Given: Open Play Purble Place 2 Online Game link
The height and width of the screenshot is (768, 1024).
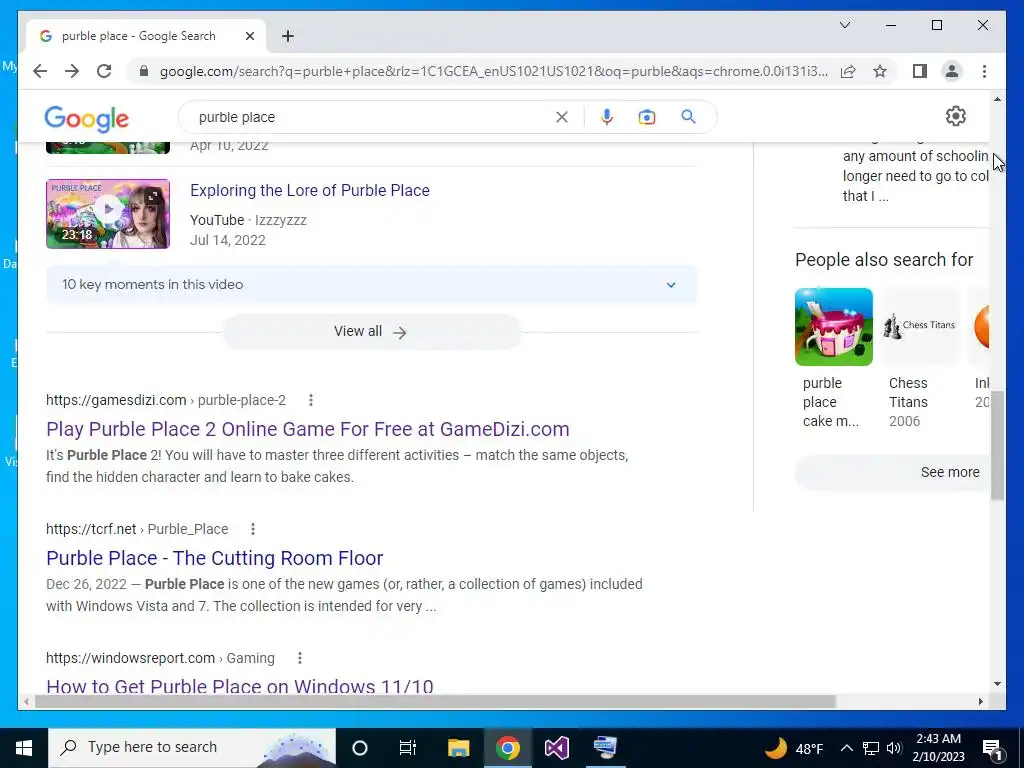Looking at the screenshot, I should tap(308, 429).
